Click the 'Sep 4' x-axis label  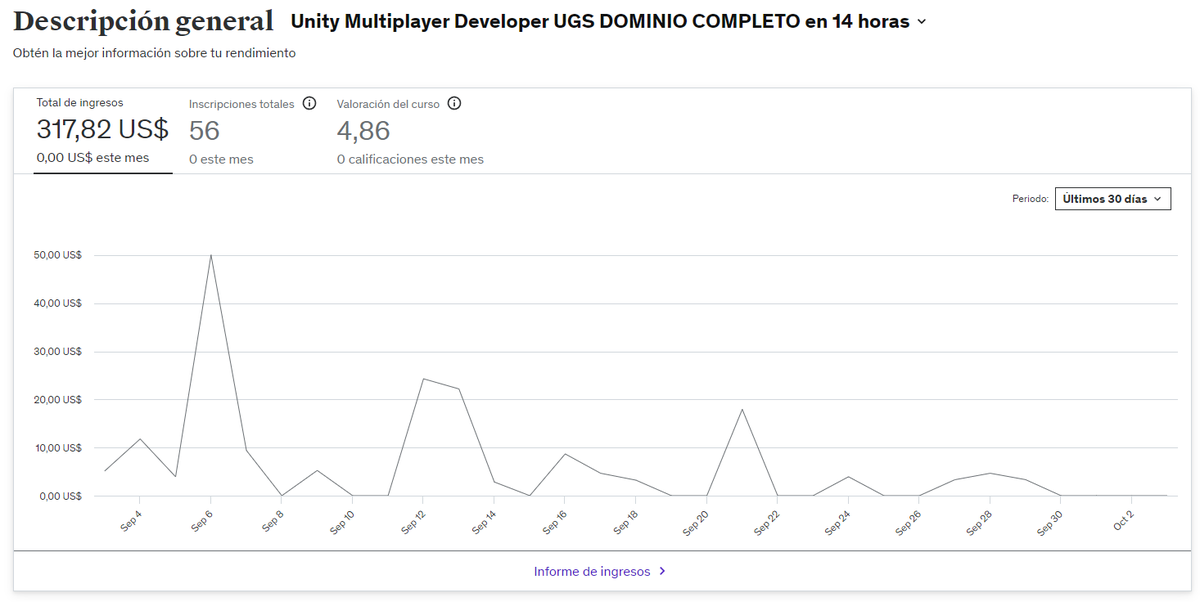[x=133, y=521]
